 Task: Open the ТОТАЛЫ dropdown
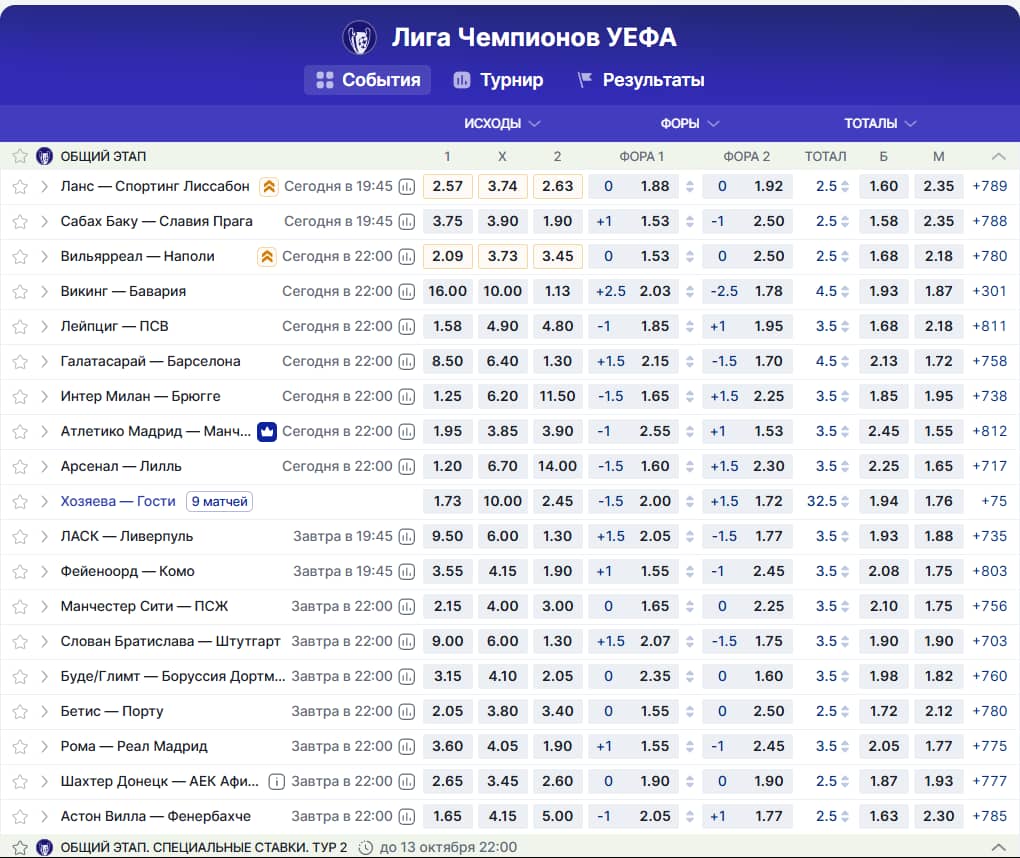(879, 124)
